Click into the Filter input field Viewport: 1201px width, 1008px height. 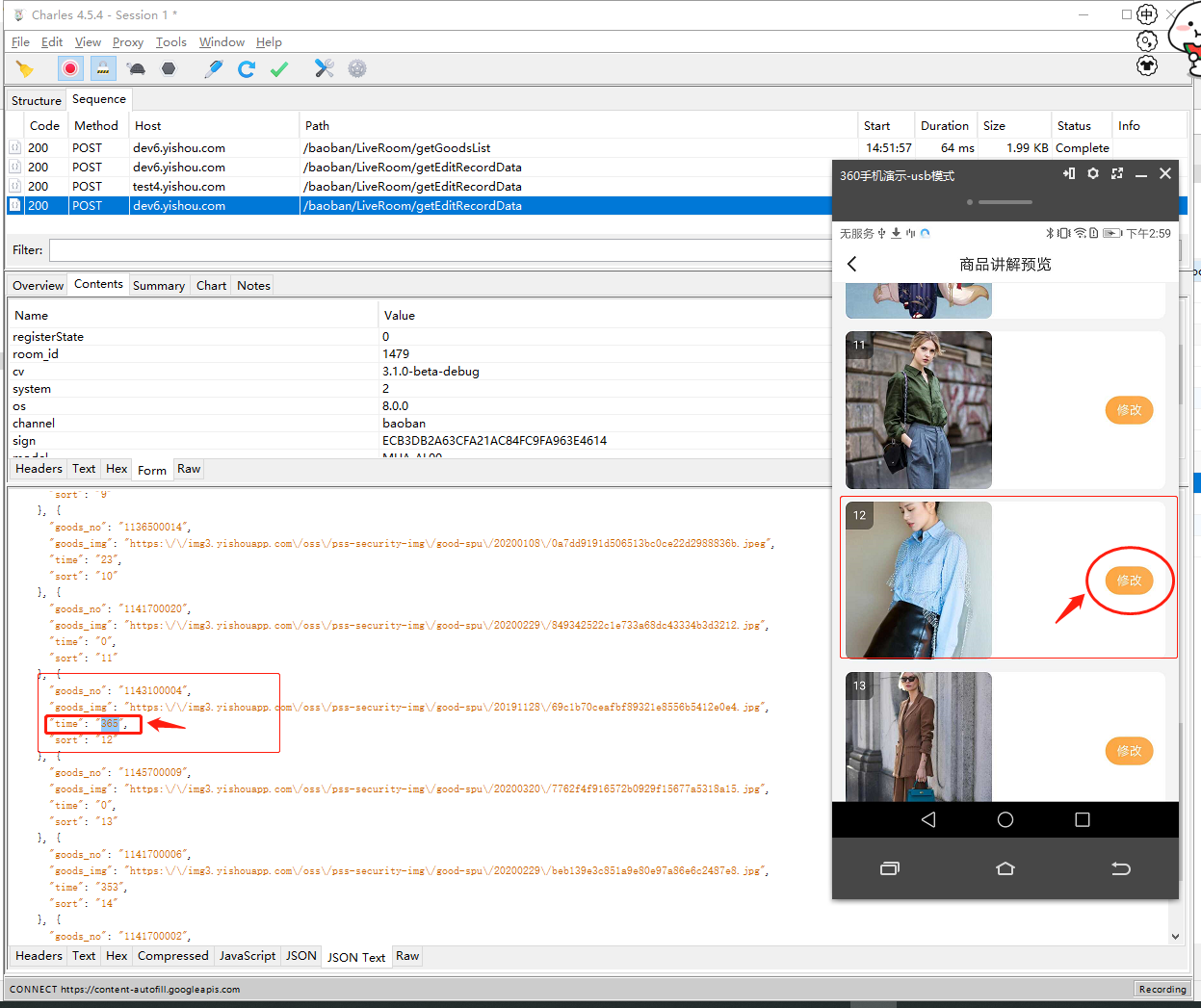click(x=440, y=250)
